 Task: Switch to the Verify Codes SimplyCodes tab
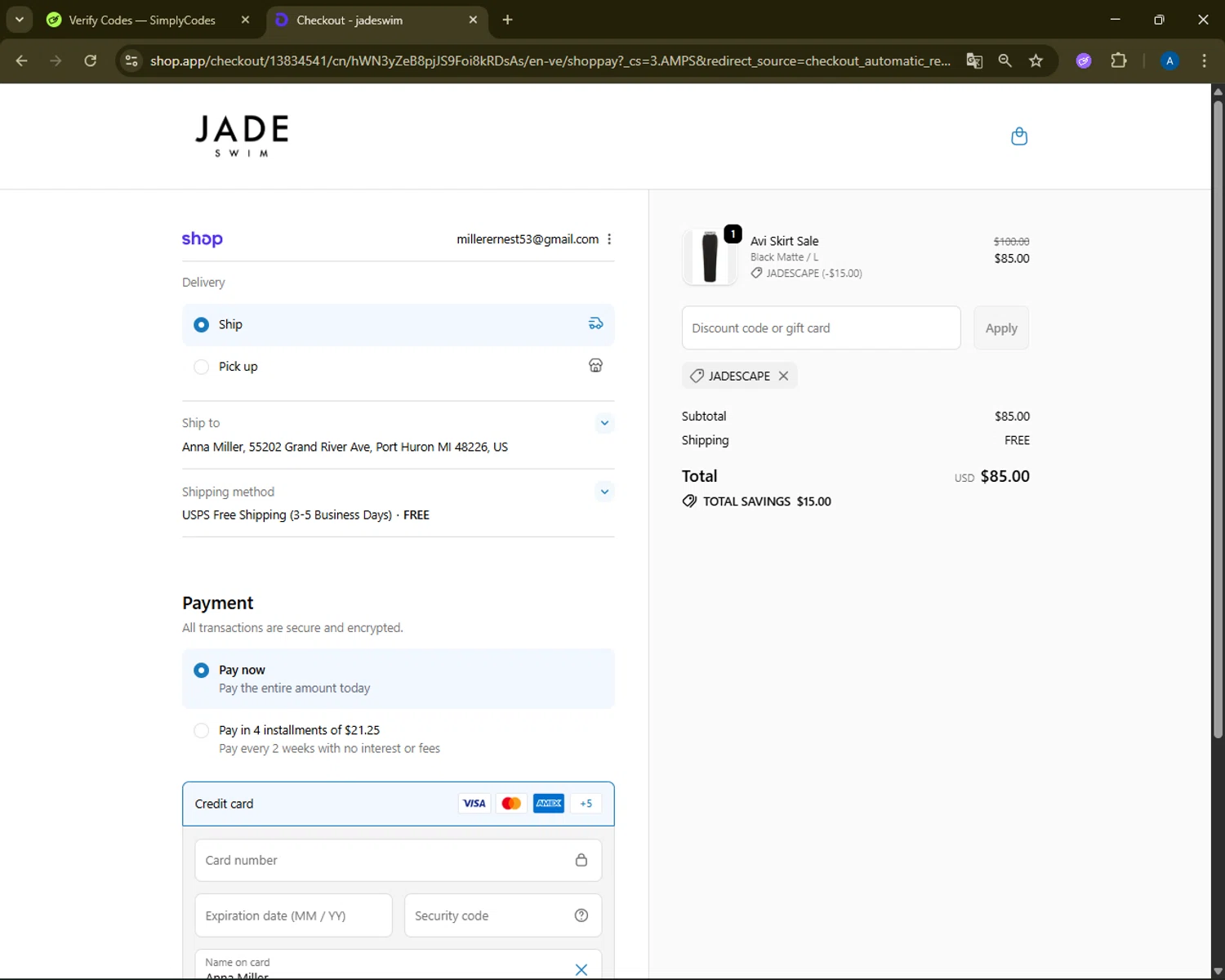pyautogui.click(x=143, y=20)
